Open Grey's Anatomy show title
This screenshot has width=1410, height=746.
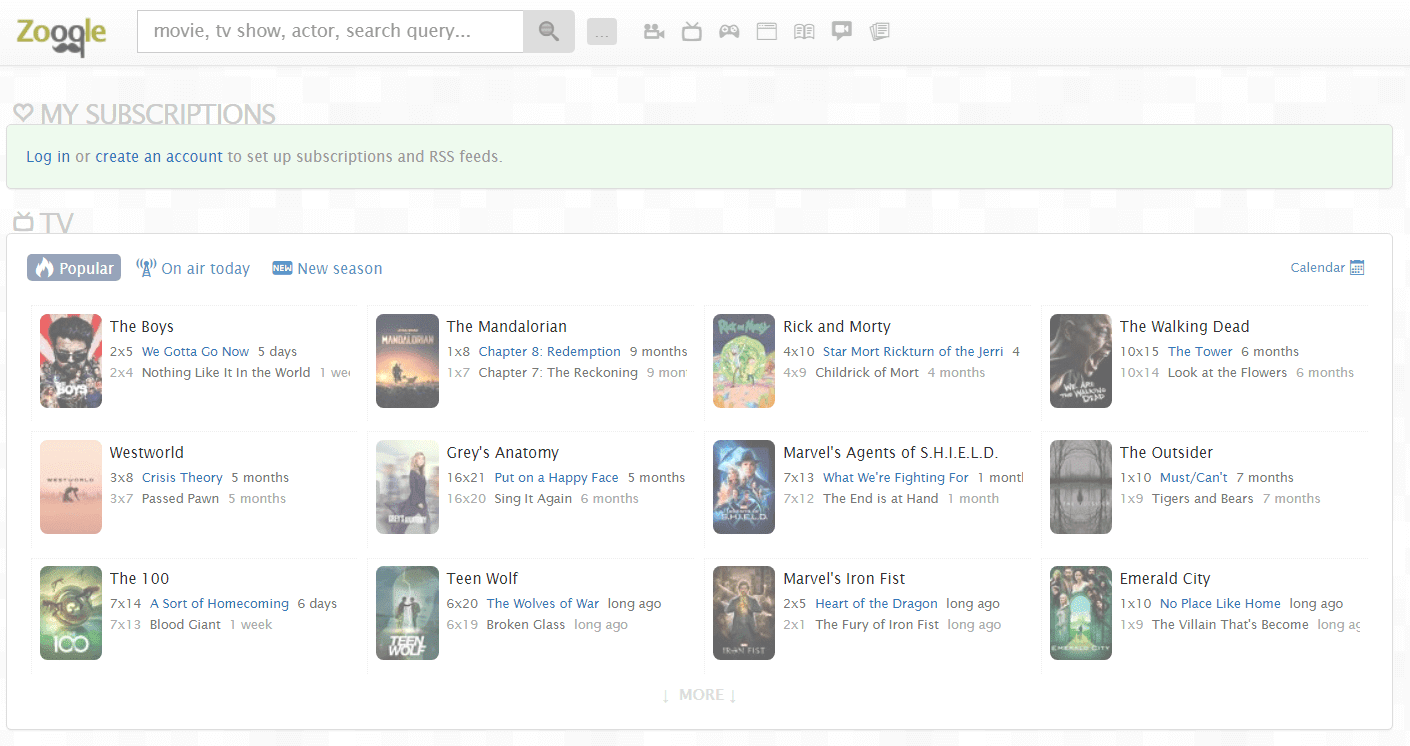coord(503,452)
